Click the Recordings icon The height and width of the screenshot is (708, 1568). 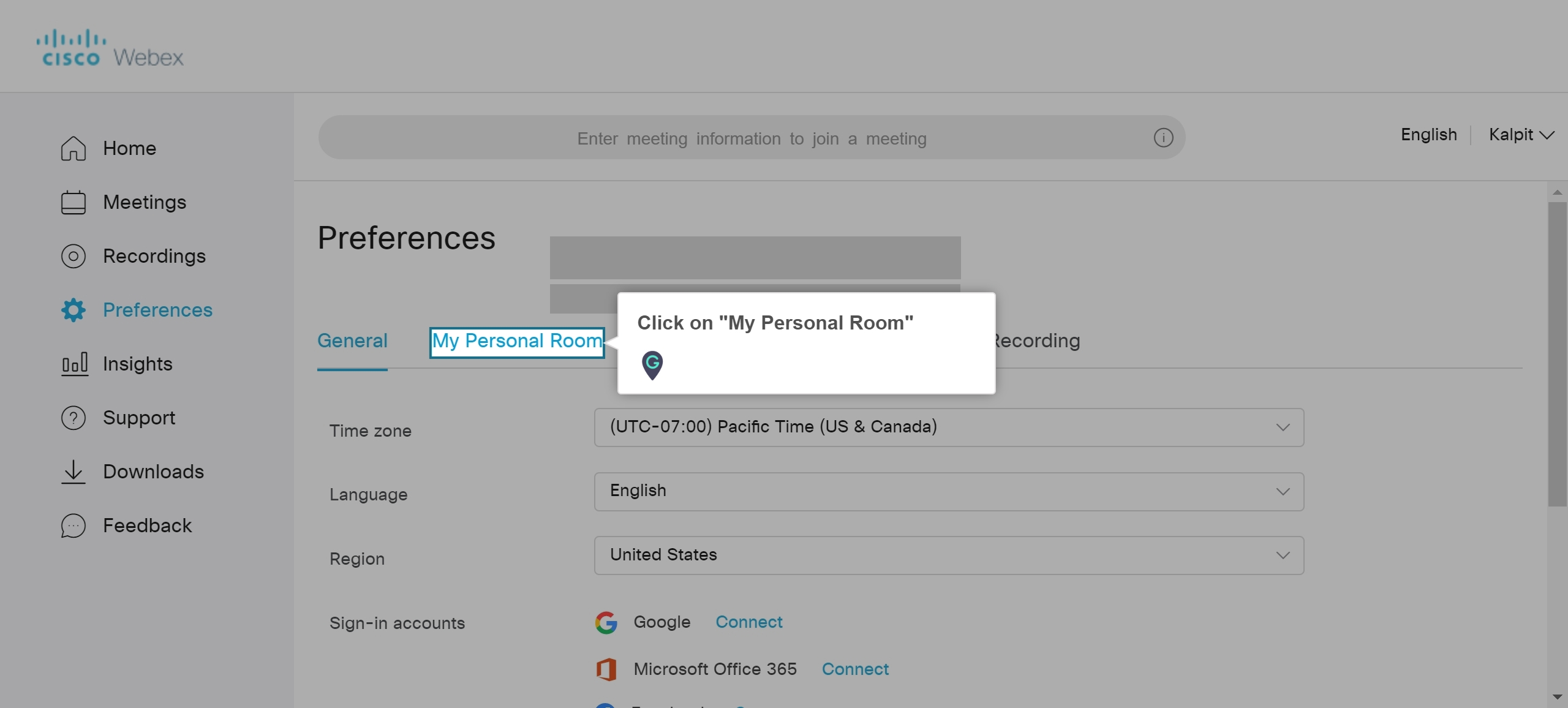tap(73, 256)
